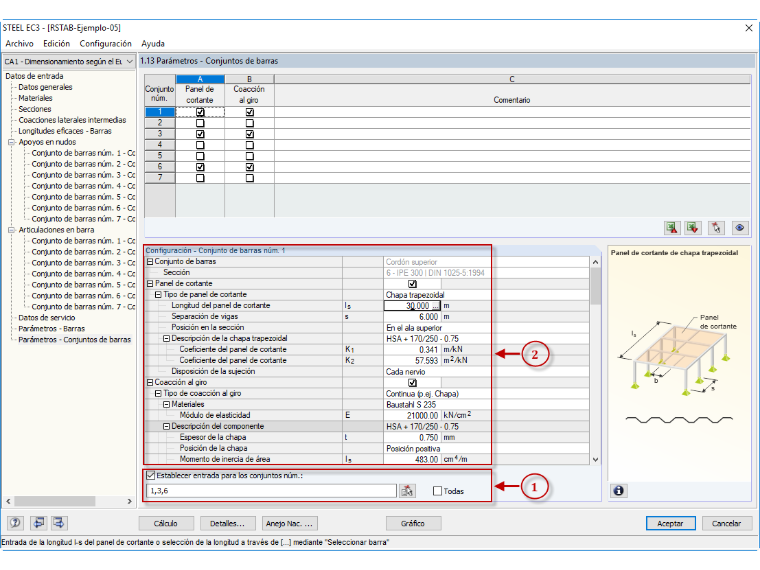Open the Ayuda menu
760x570 pixels.
point(153,44)
